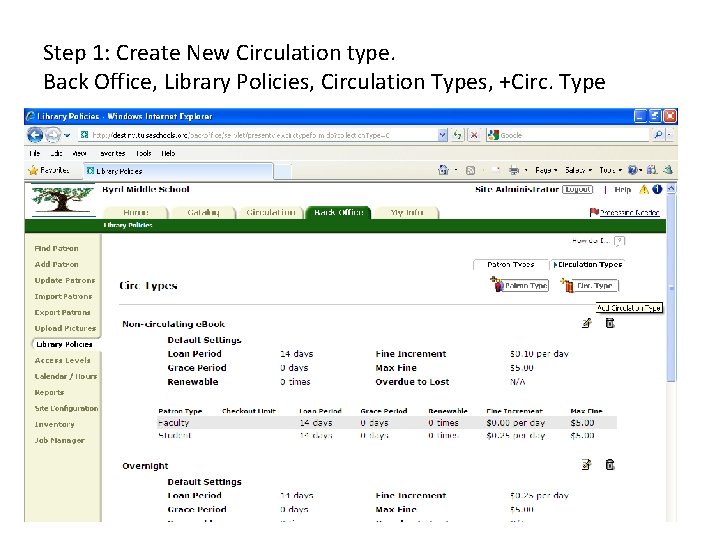This screenshot has height=540, width=720.
Task: Click the add Patron Type button
Action: (x=519, y=285)
